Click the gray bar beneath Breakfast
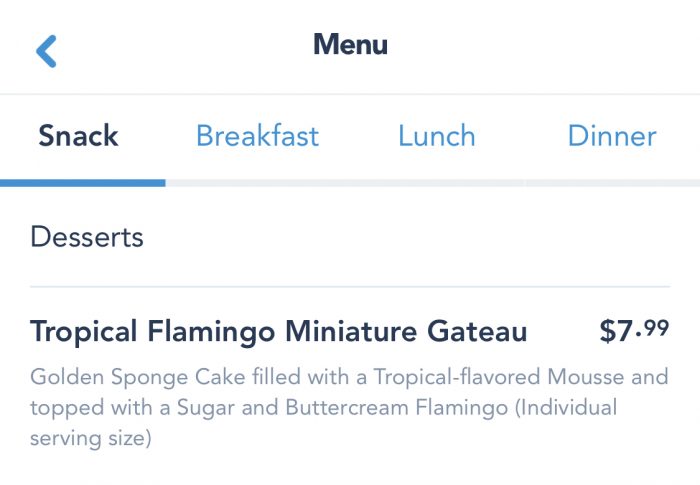The image size is (700, 485). (257, 183)
